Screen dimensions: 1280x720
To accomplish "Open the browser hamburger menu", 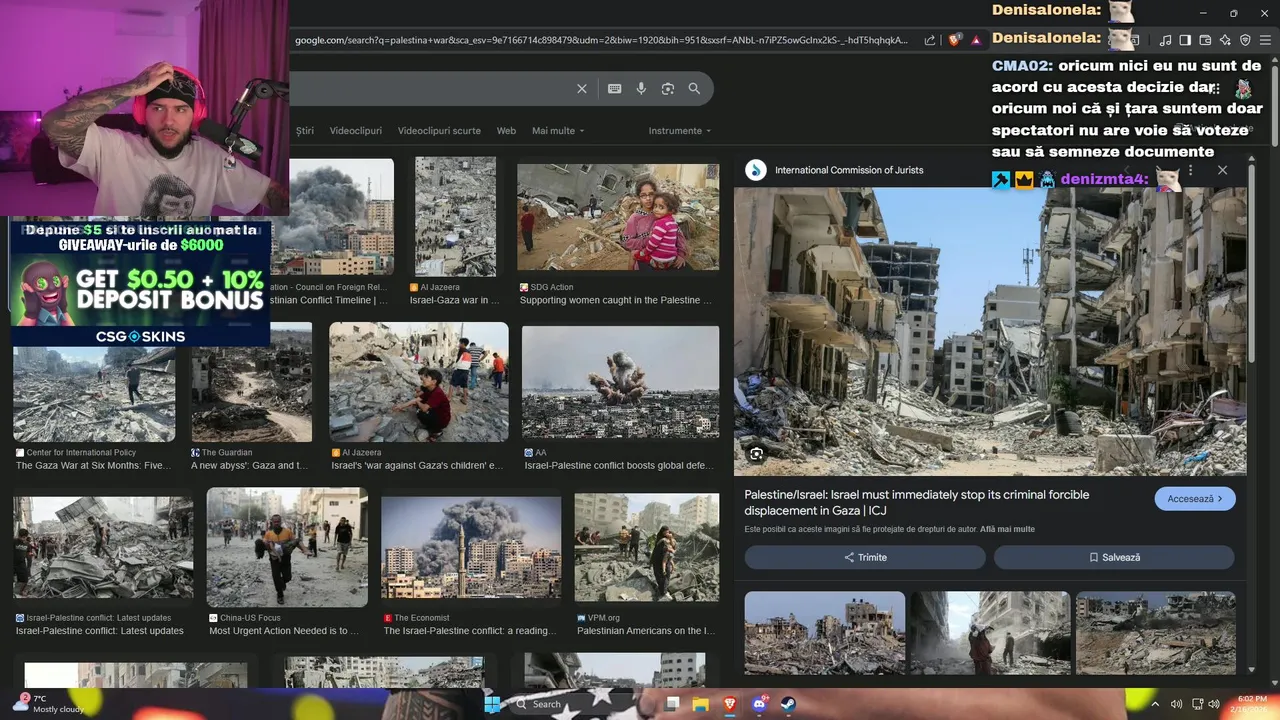I will click(x=1266, y=40).
